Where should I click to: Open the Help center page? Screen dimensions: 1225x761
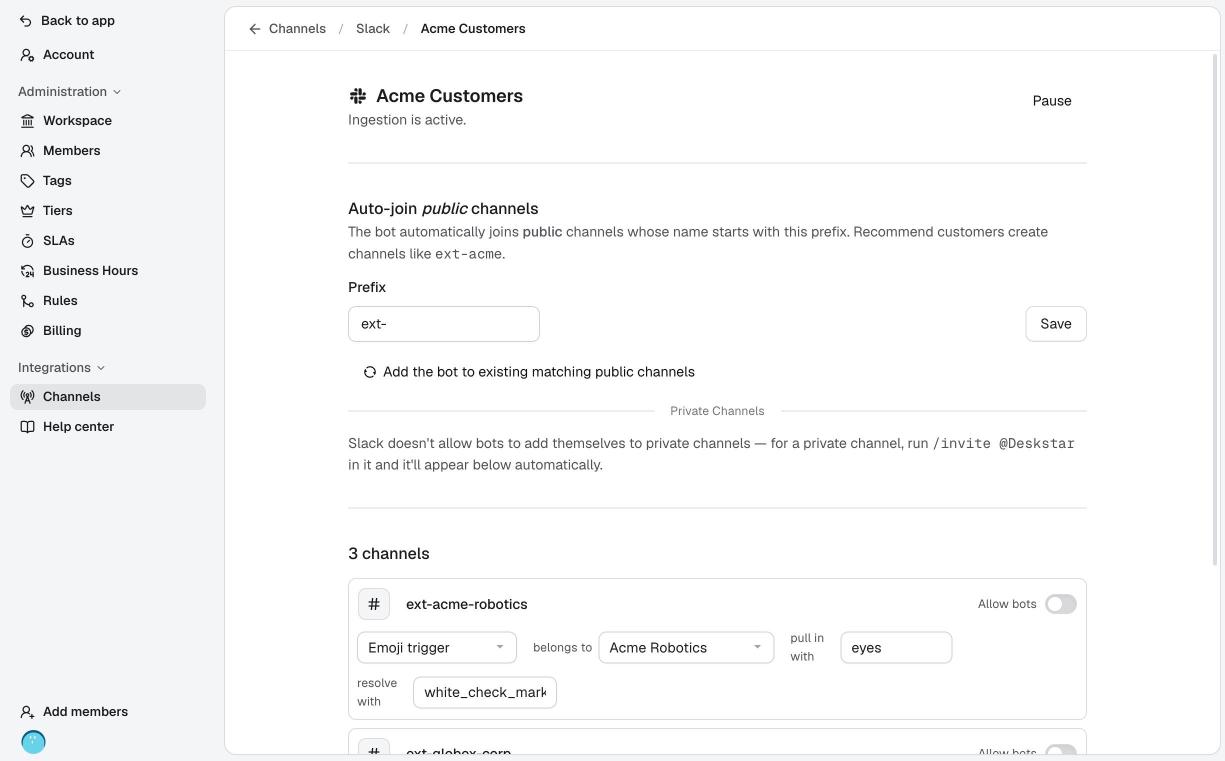coord(108,427)
